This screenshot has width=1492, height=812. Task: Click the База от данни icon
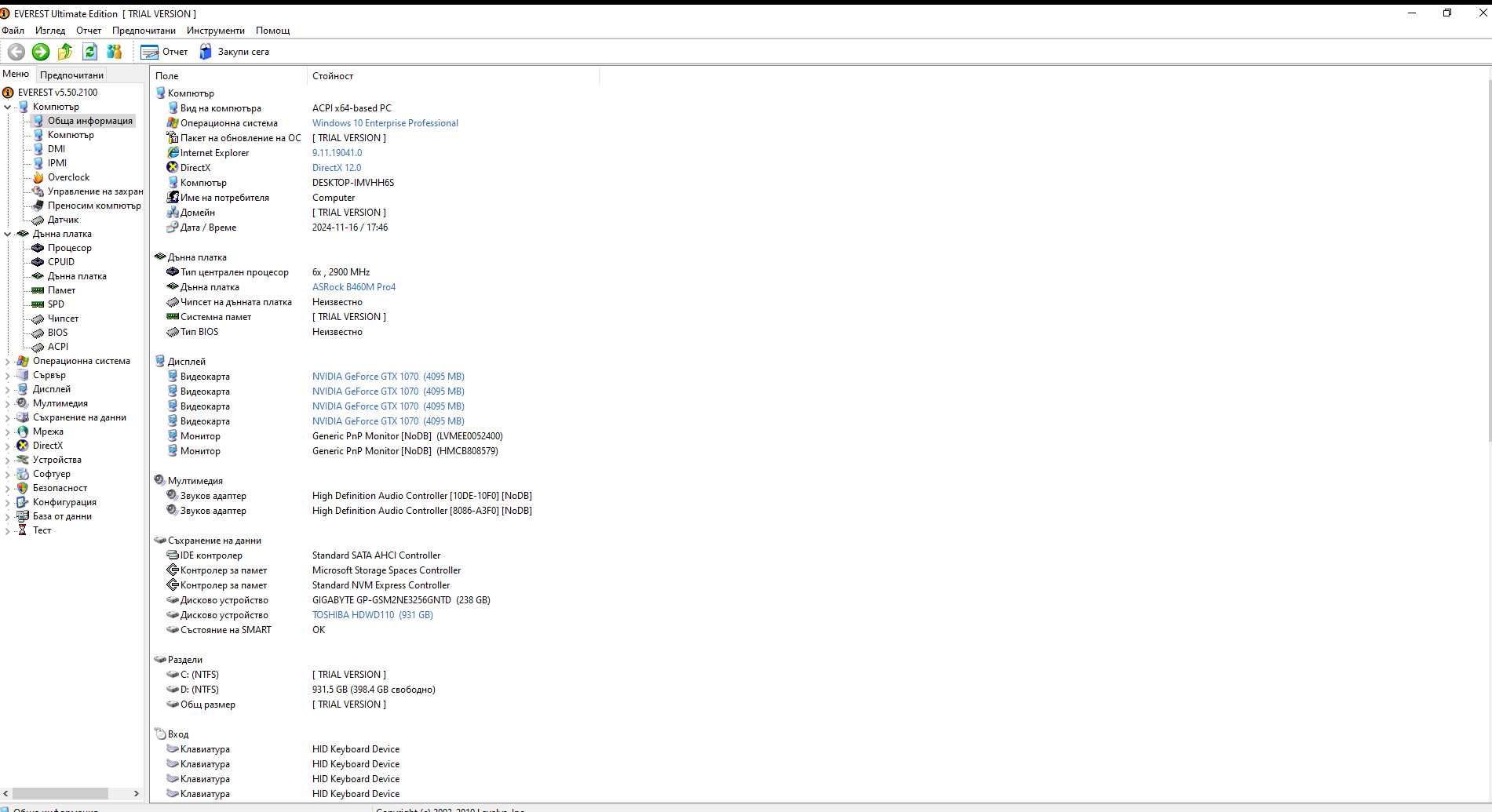point(23,516)
